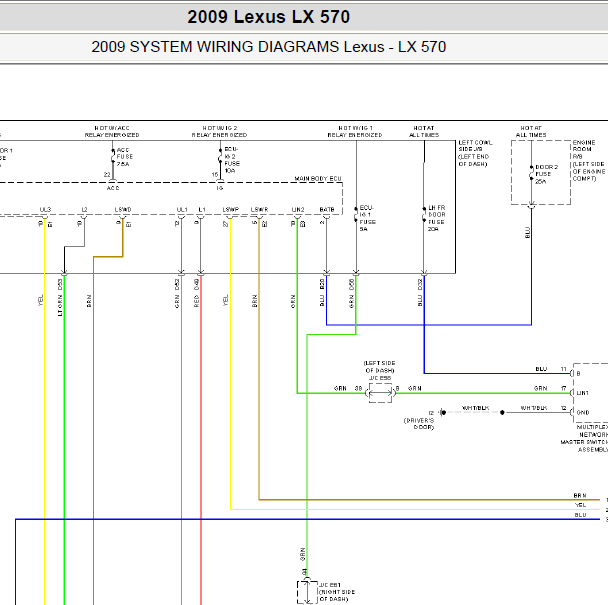
Task: Click 'HOT AT ALL TIMES' above LH FR DOOR fuse
Action: tap(424, 131)
